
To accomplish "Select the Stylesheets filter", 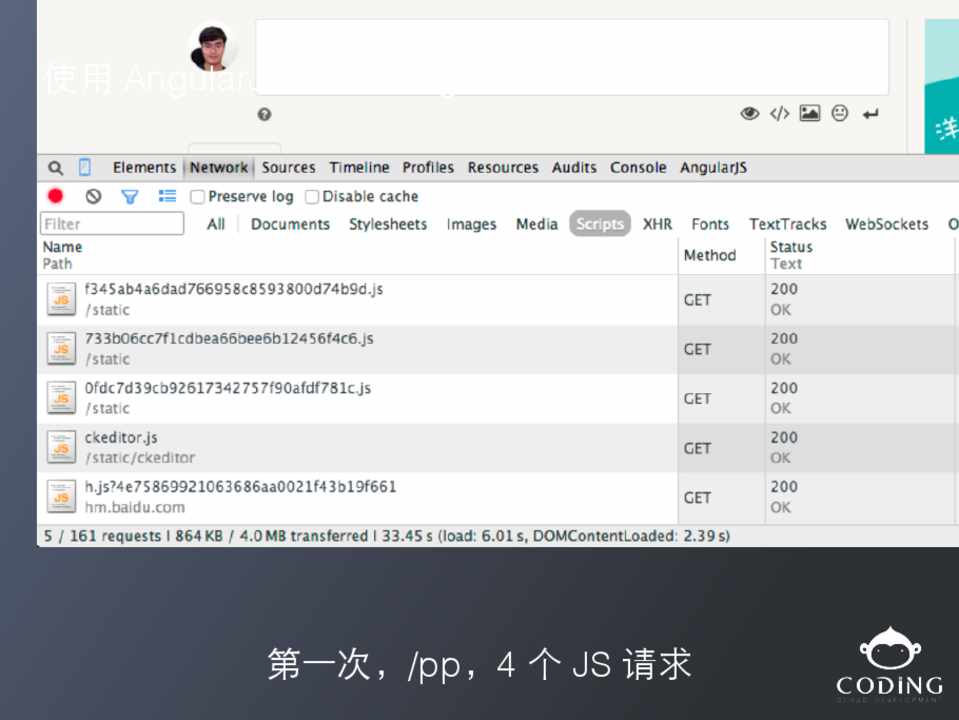I will pyautogui.click(x=388, y=224).
